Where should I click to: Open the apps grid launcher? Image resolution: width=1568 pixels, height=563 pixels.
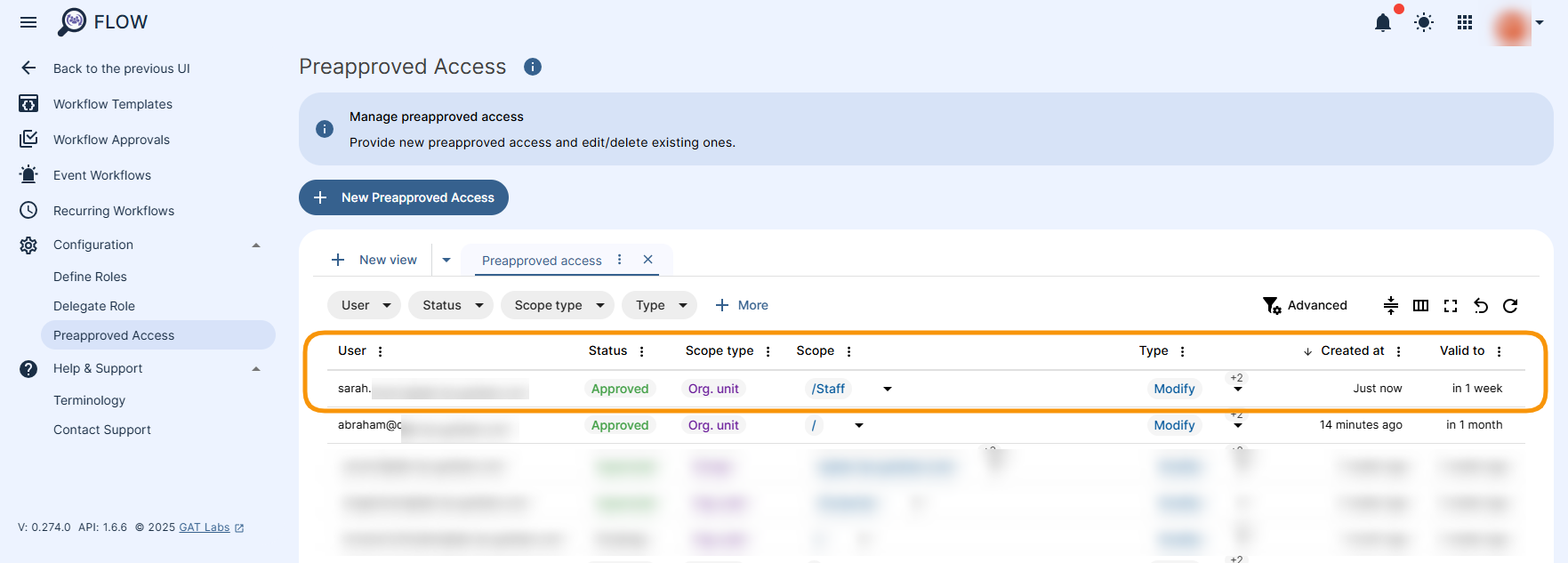point(1465,23)
